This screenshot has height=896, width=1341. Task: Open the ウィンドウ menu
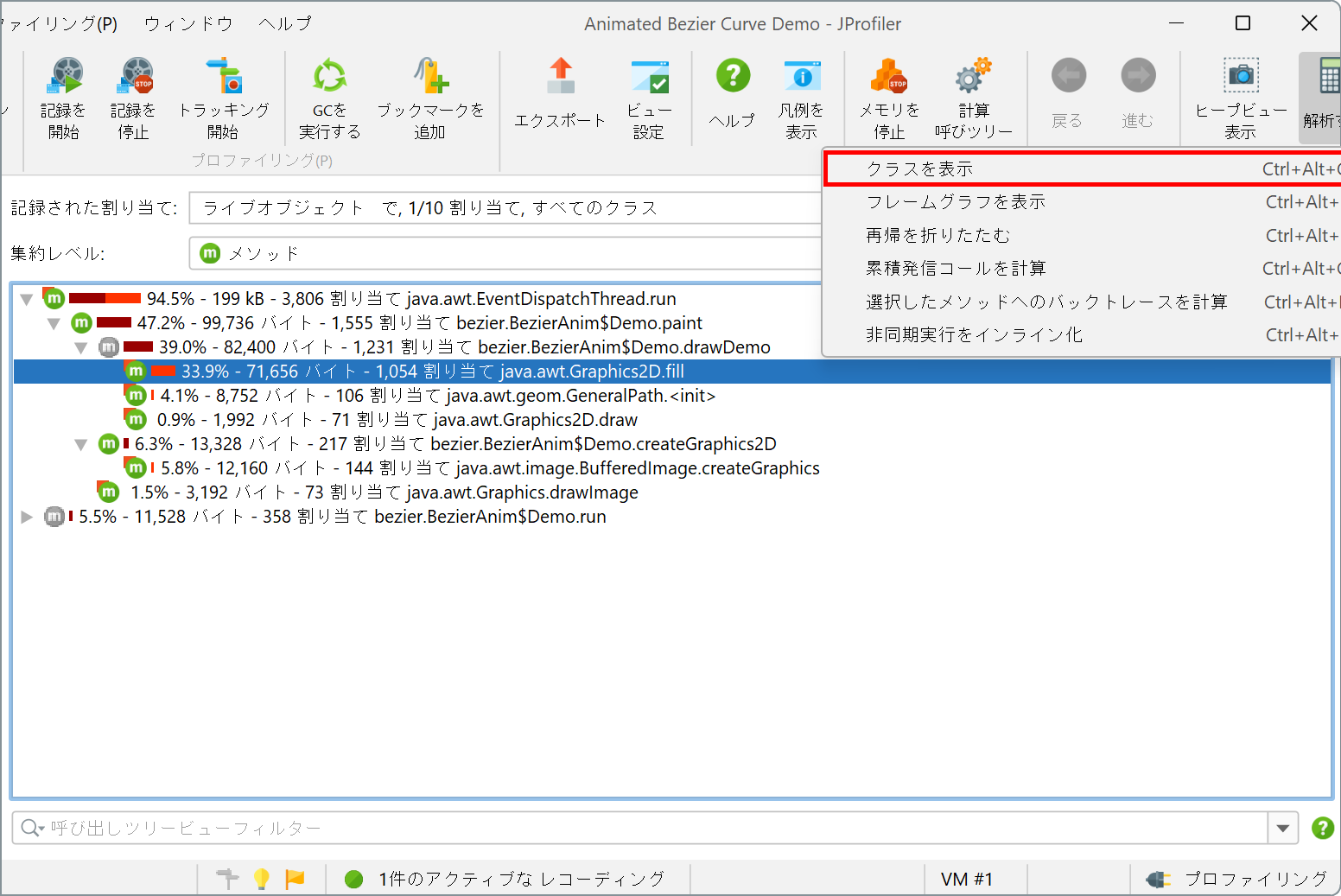pyautogui.click(x=188, y=23)
